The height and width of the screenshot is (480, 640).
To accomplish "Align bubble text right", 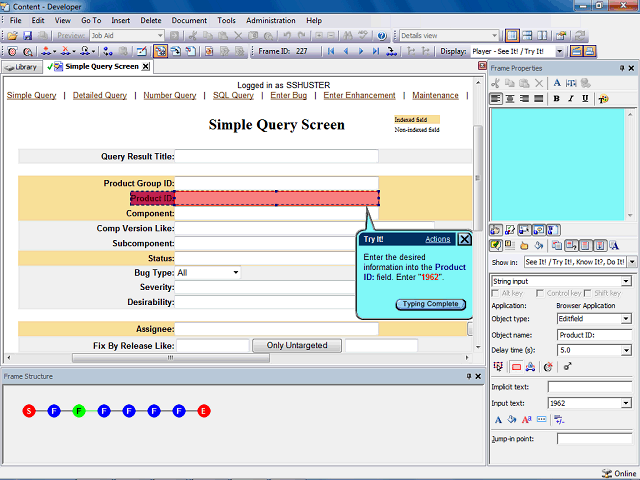I will 524,99.
